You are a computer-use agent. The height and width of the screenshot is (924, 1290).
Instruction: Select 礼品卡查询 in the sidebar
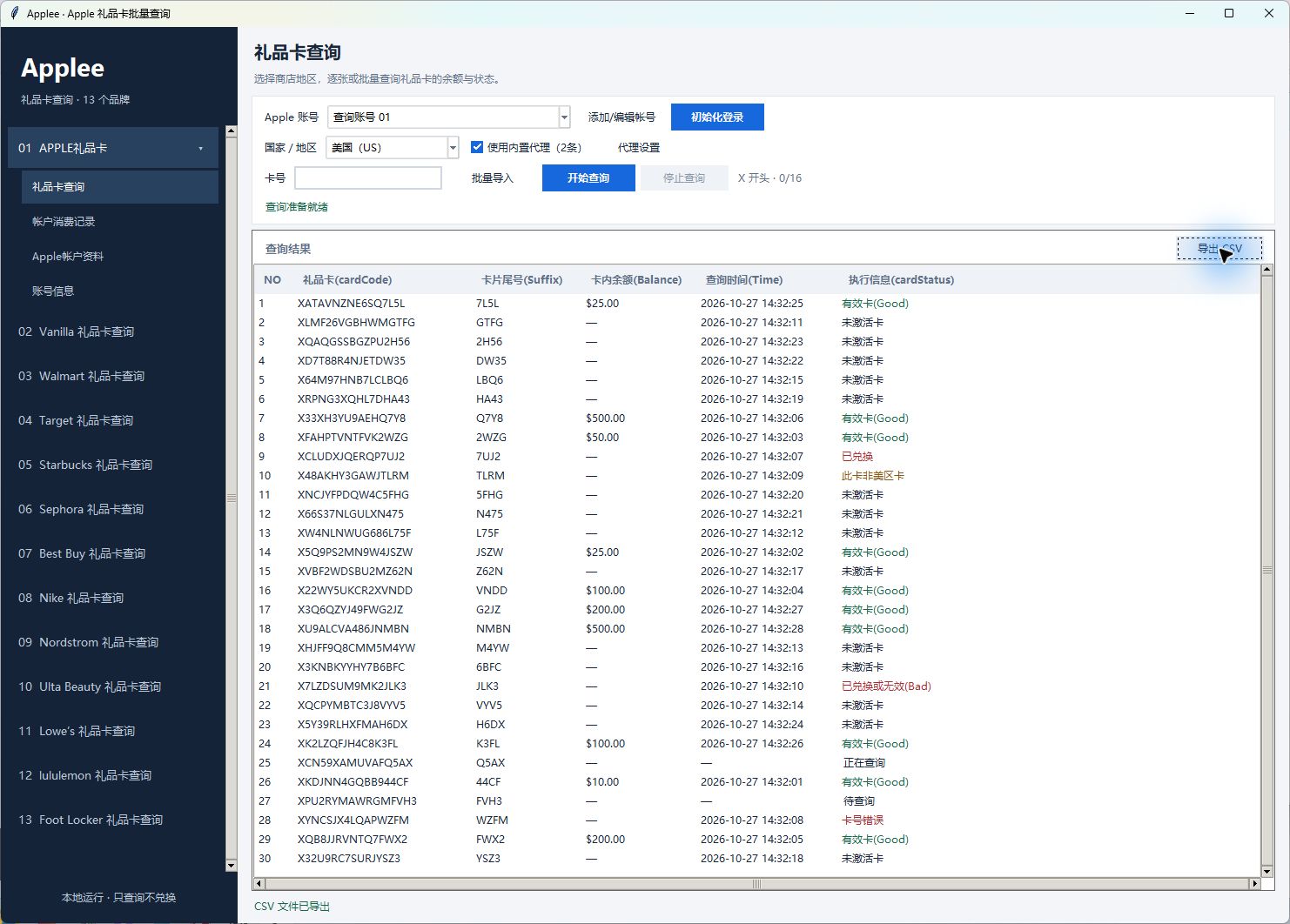click(x=120, y=187)
